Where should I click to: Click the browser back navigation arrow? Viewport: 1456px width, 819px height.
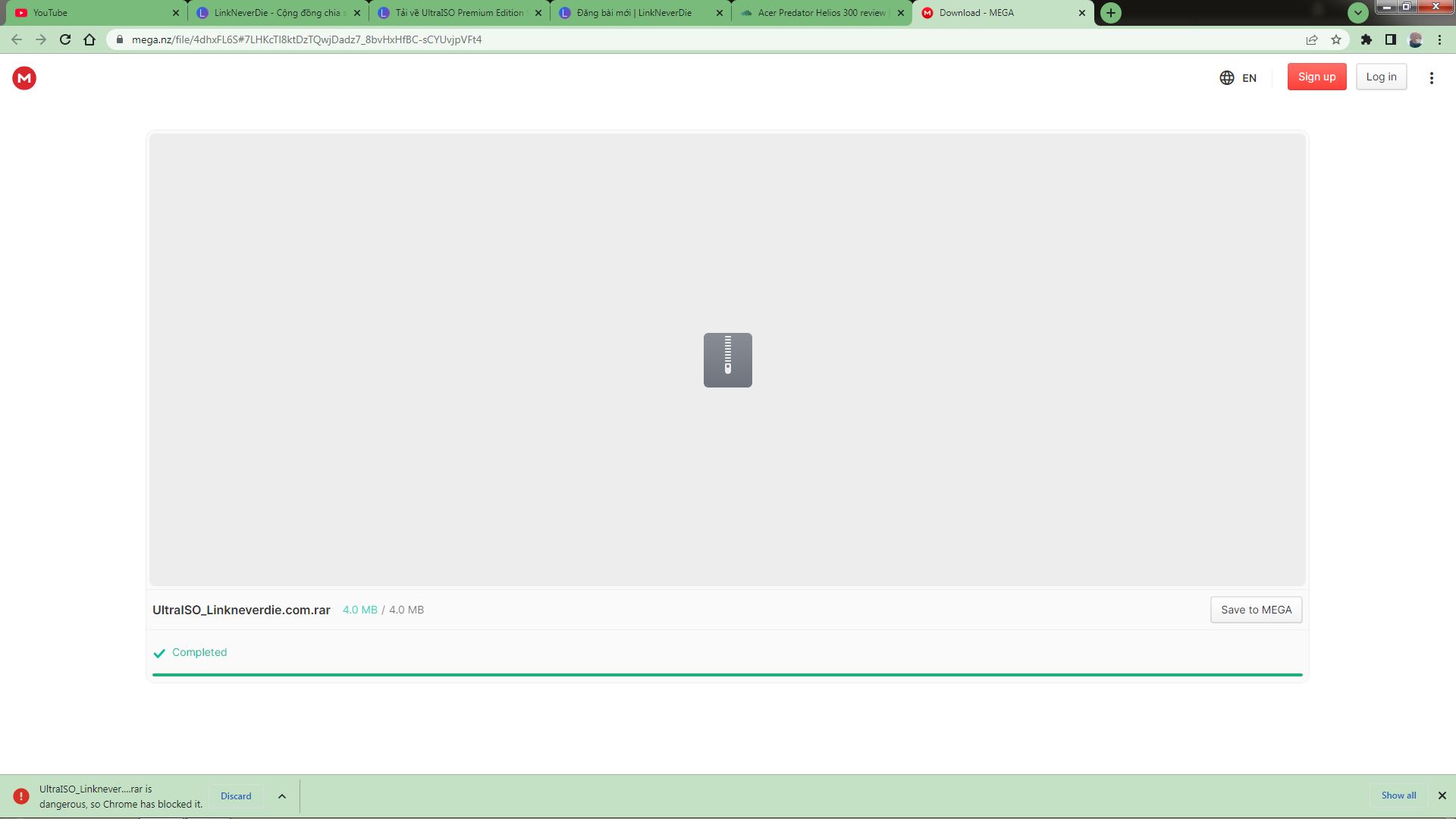(x=16, y=39)
